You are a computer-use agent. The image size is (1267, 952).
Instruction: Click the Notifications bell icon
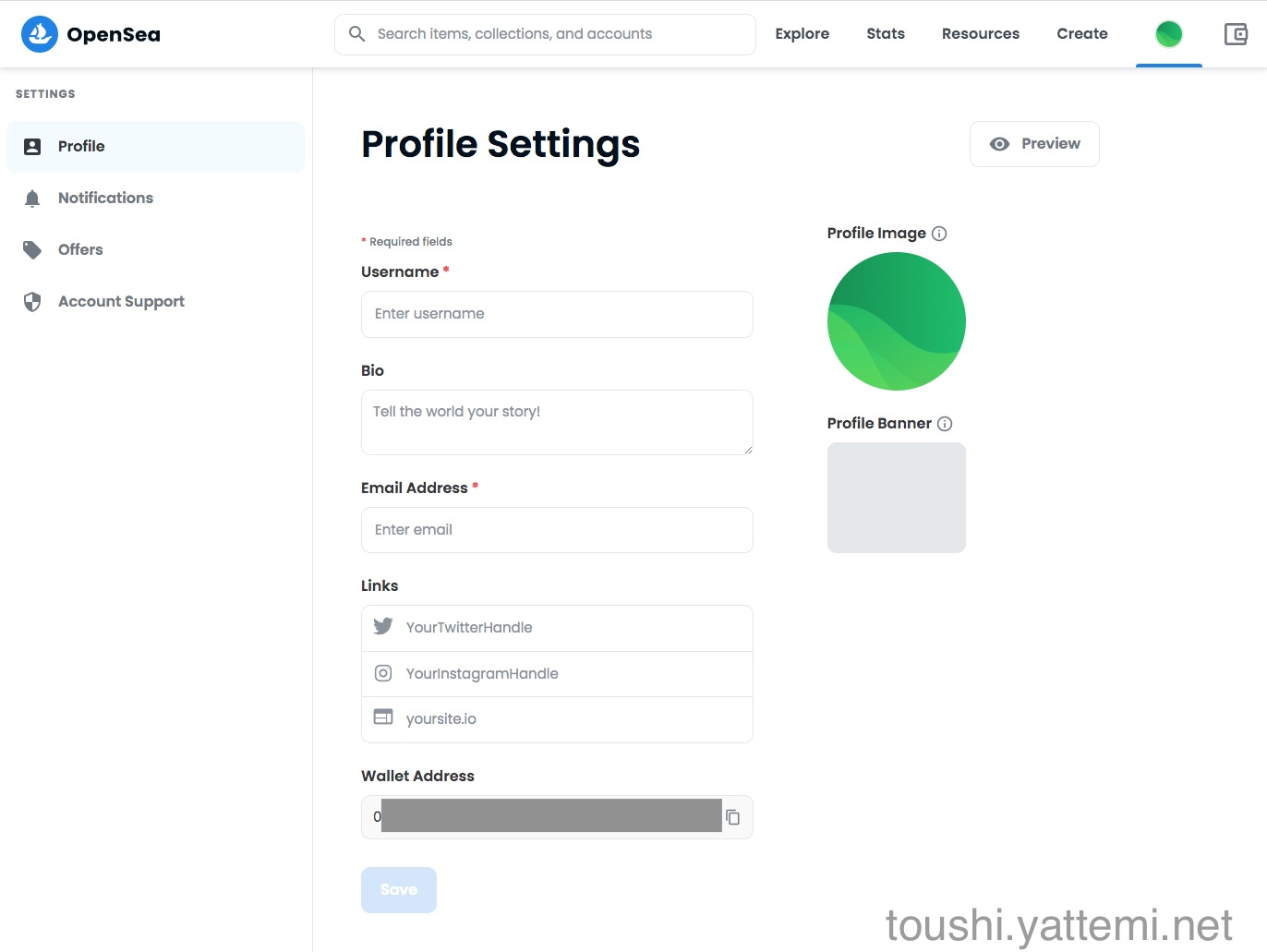point(32,199)
